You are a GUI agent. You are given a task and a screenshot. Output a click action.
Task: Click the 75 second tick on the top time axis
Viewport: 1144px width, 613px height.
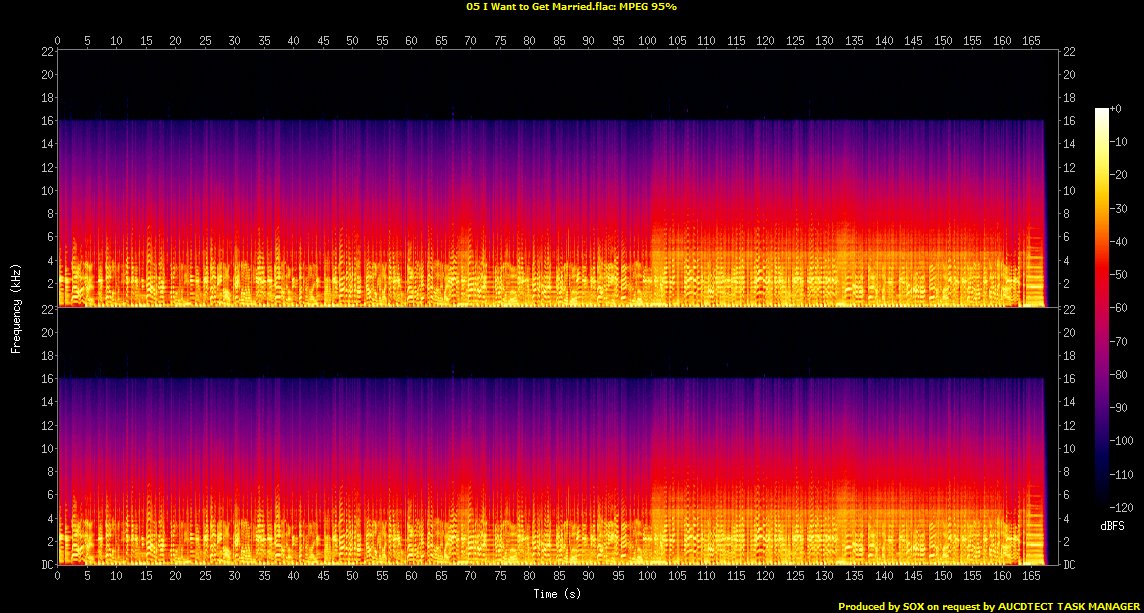click(500, 41)
